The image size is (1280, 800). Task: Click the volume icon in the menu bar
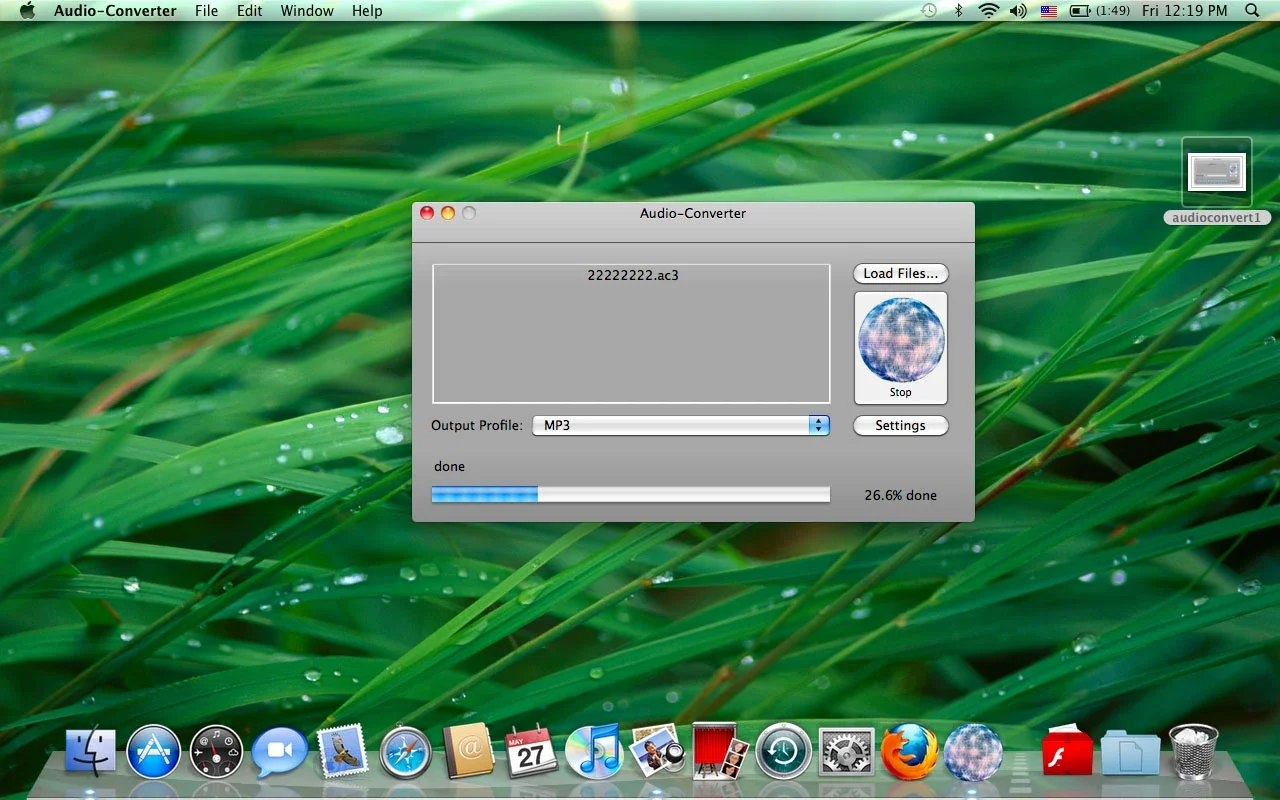pyautogui.click(x=1018, y=11)
